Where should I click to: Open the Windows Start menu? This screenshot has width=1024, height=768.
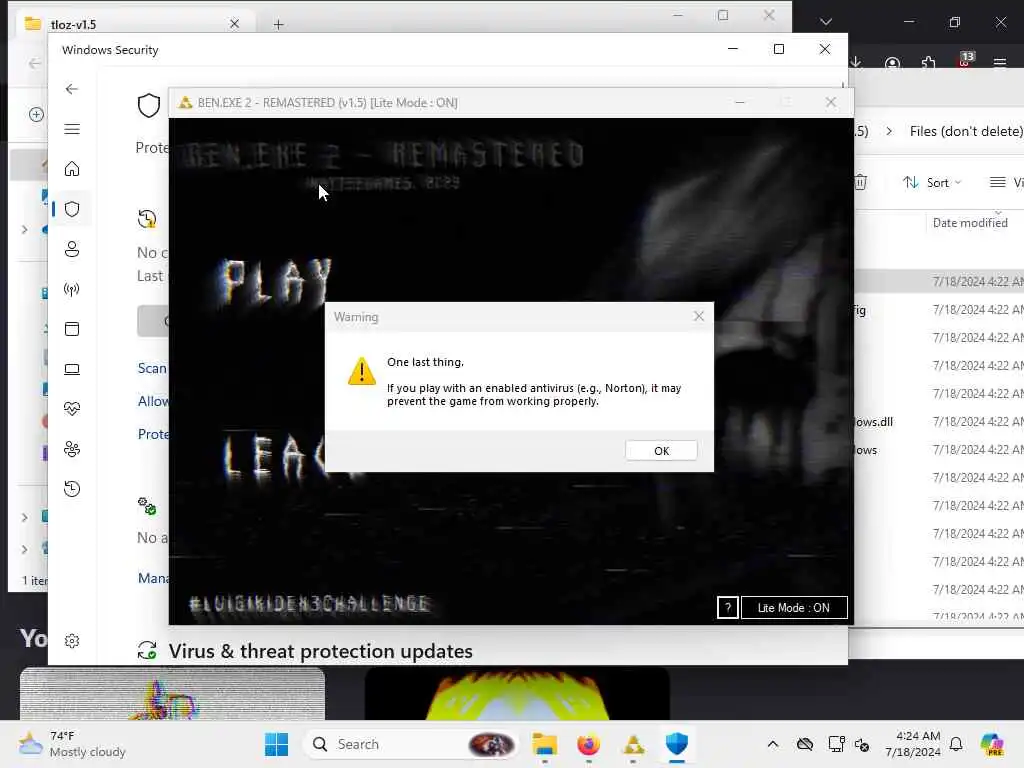276,744
